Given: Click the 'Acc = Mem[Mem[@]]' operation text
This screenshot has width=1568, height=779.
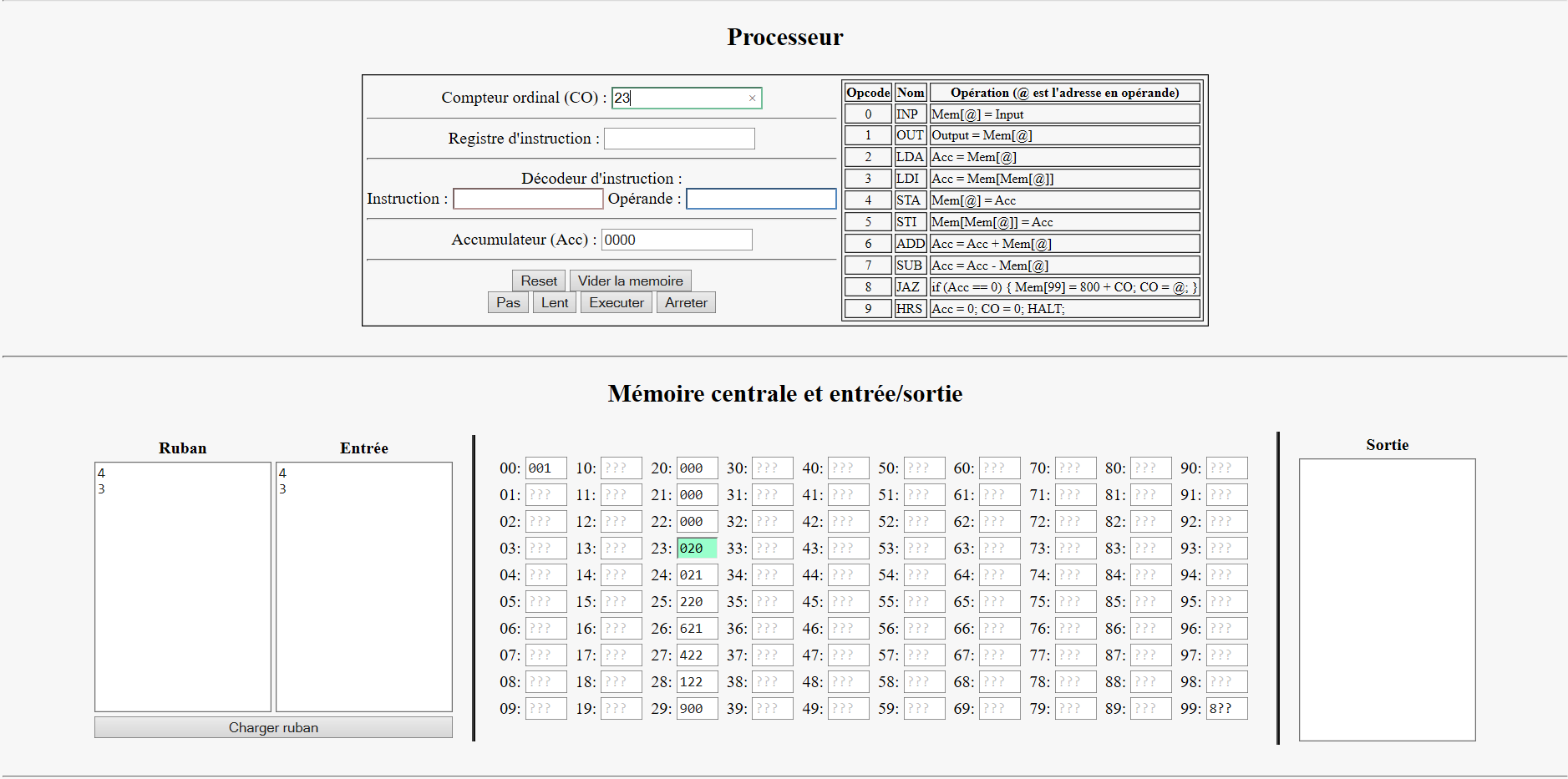Looking at the screenshot, I should (x=992, y=179).
